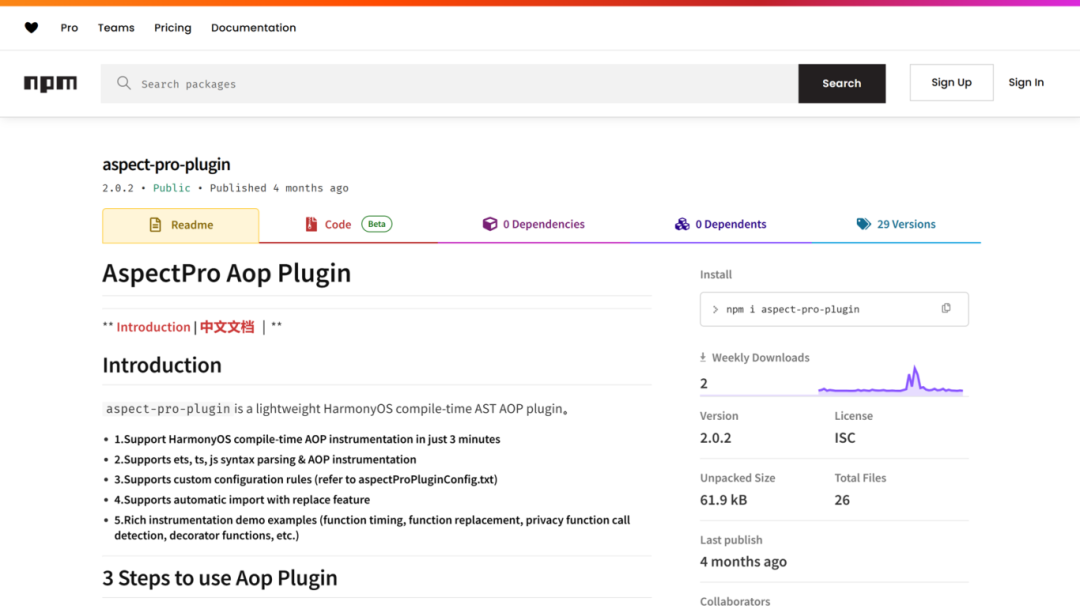
Task: Copy the npm install command
Action: tap(946, 309)
